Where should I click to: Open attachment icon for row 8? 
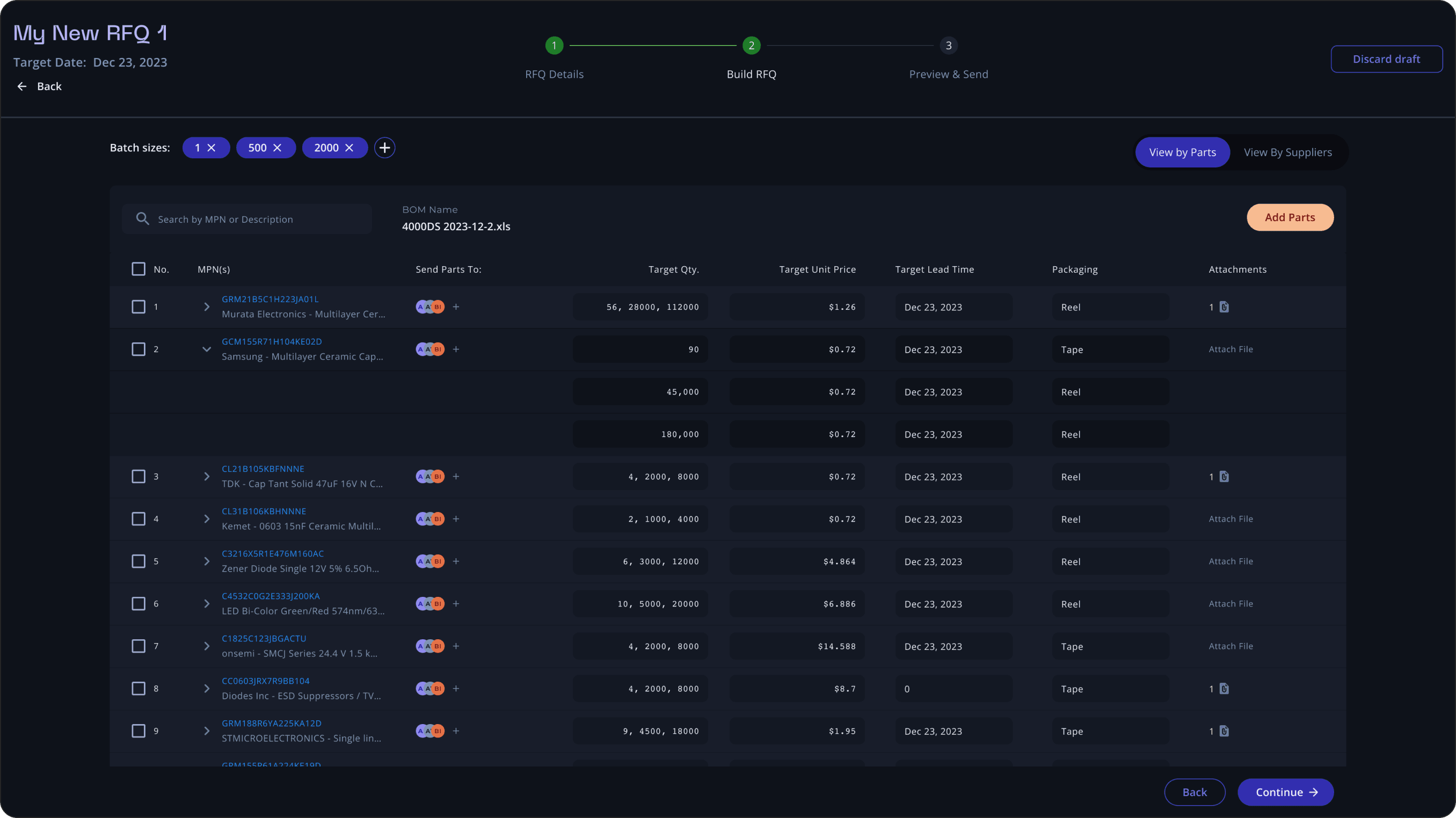click(x=1224, y=688)
